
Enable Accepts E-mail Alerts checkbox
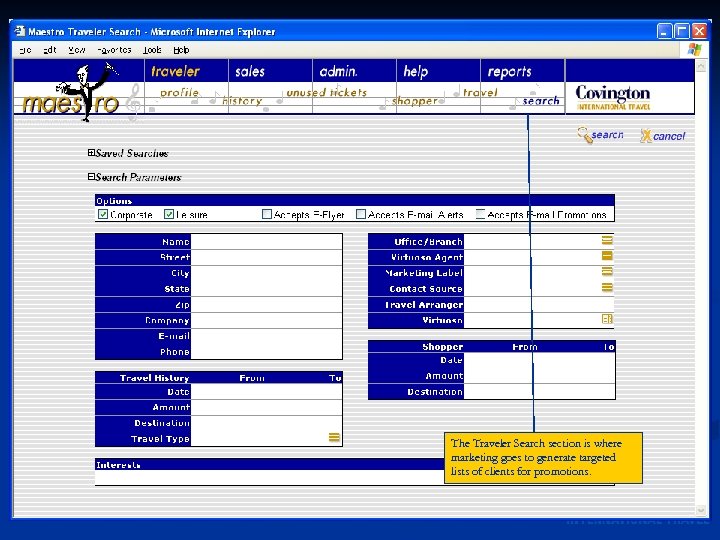tap(361, 214)
